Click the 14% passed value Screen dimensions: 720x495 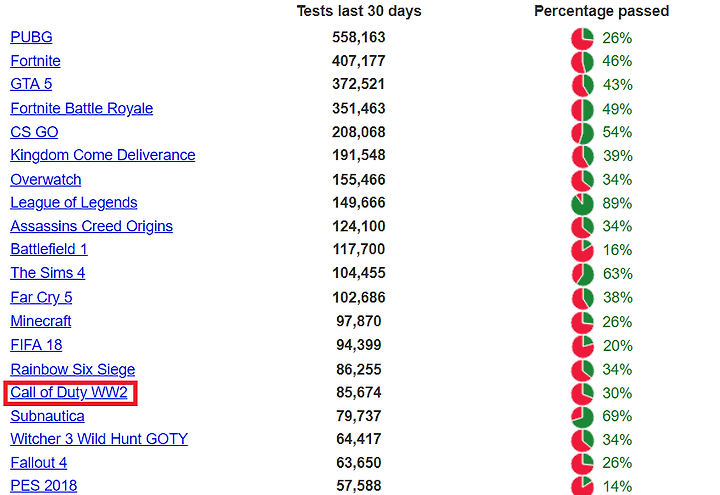618,487
